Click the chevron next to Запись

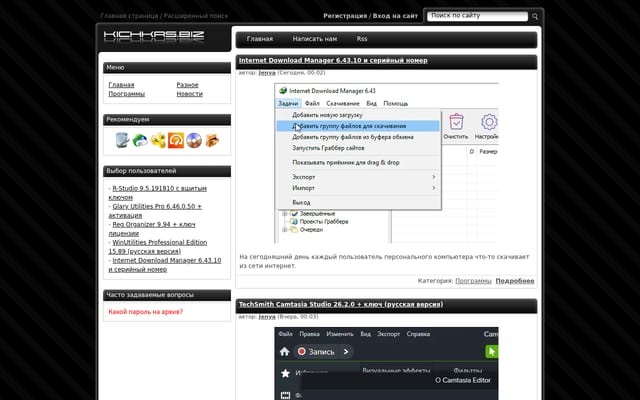tap(346, 351)
